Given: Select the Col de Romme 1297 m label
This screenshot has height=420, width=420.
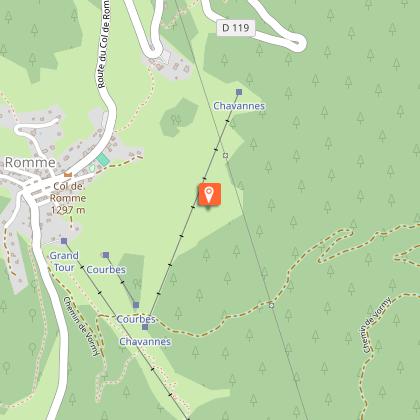Looking at the screenshot, I should [x=68, y=198].
